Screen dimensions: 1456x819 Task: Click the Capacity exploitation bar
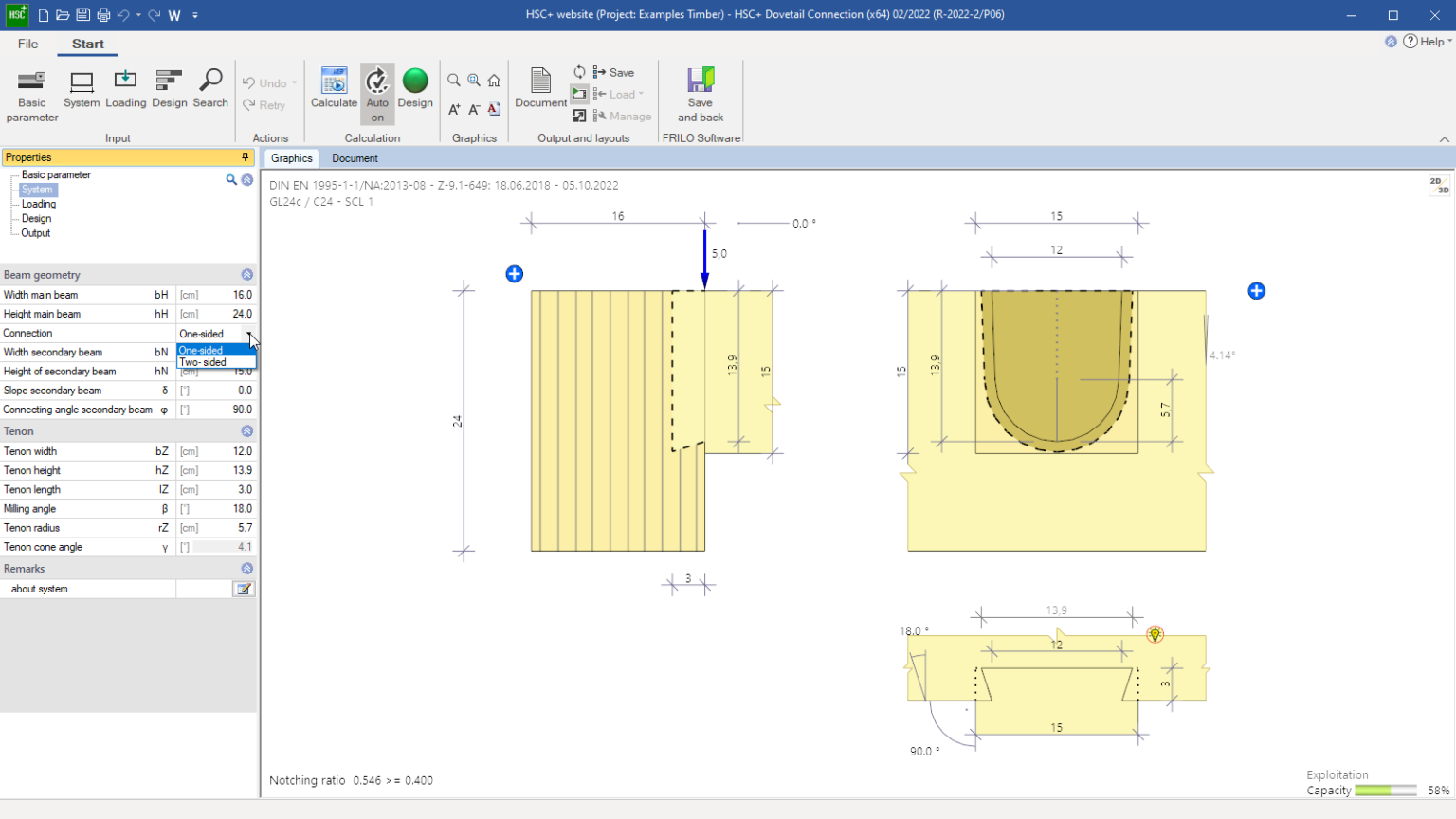tap(1385, 791)
